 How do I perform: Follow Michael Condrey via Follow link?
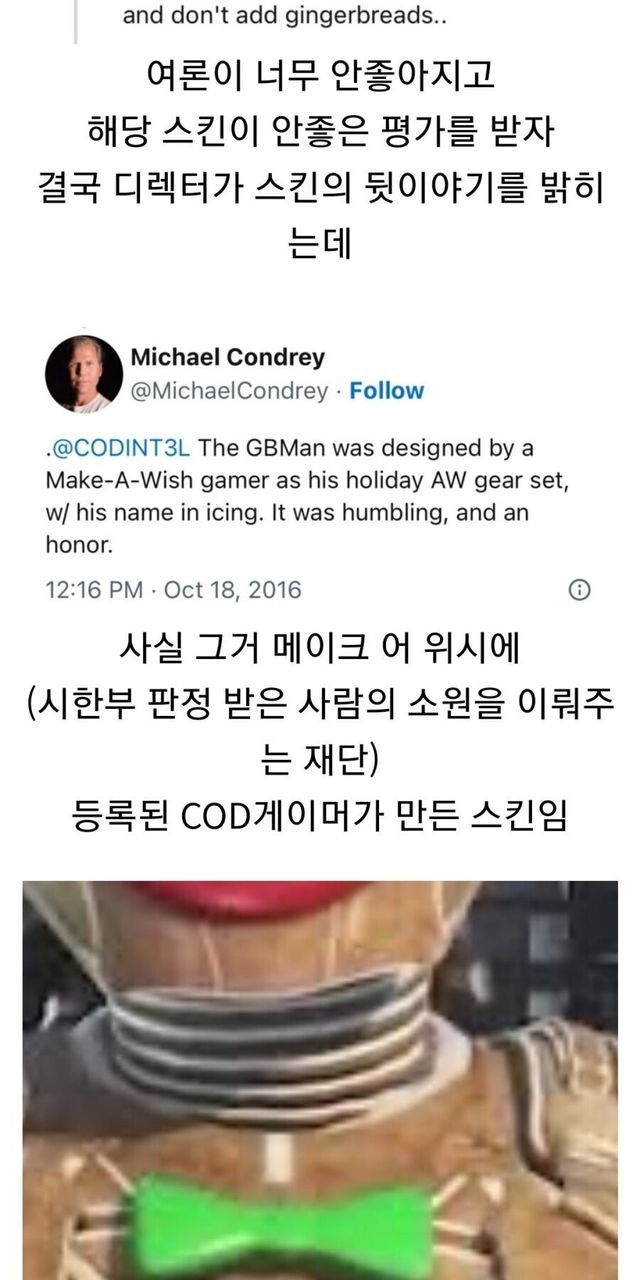point(386,391)
